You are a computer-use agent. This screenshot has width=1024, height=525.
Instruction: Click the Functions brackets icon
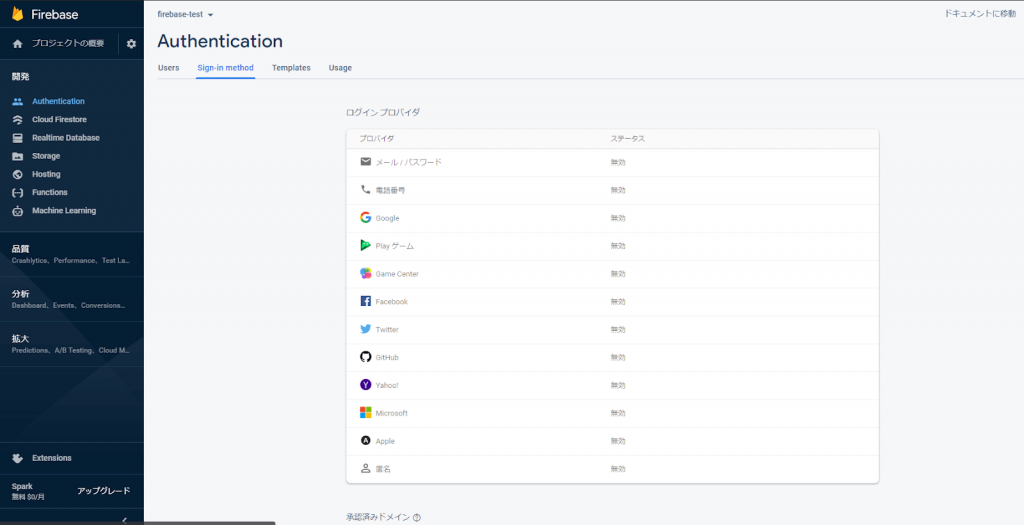[18, 193]
